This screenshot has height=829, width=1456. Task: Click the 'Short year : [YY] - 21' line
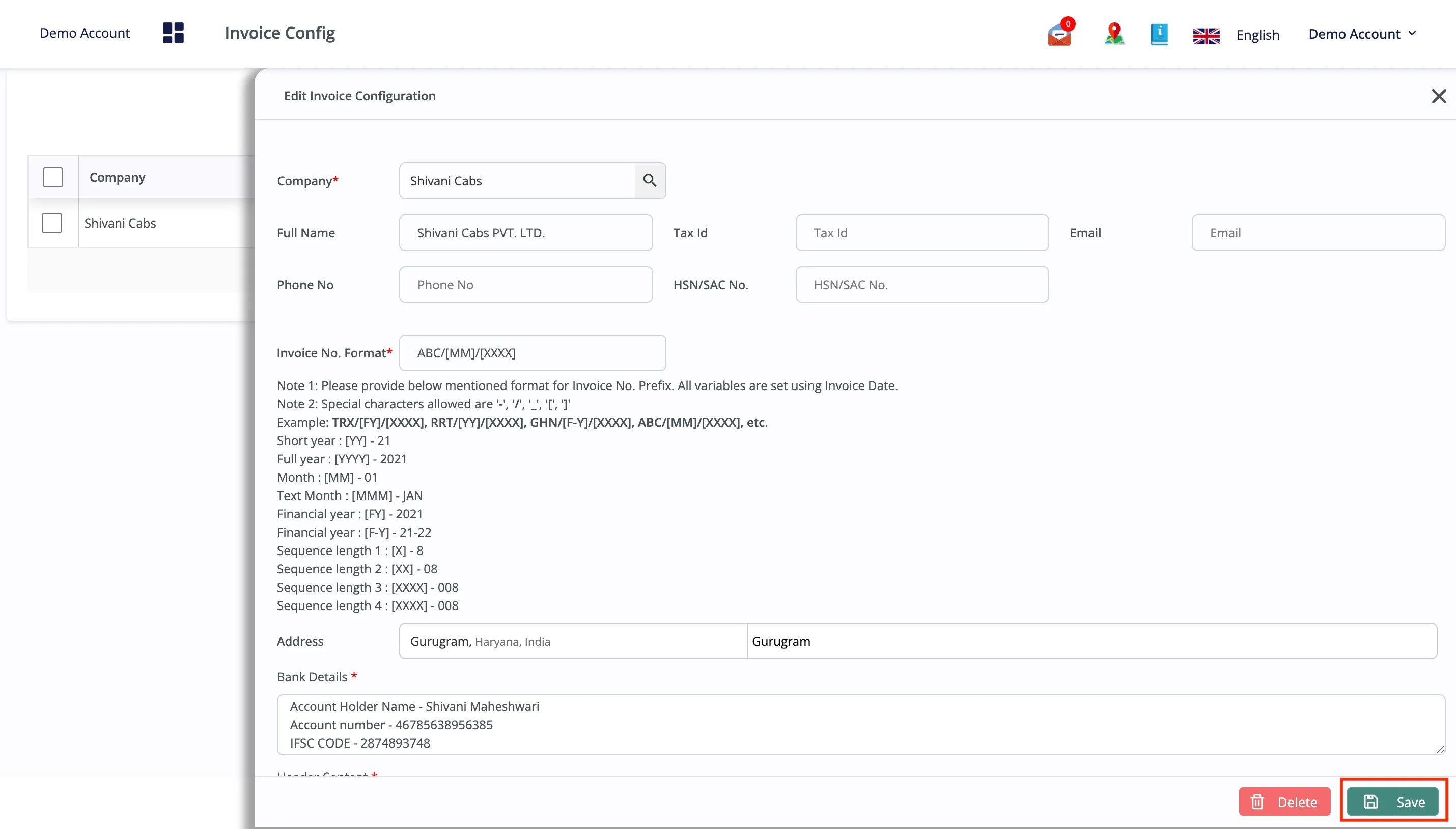tap(333, 440)
